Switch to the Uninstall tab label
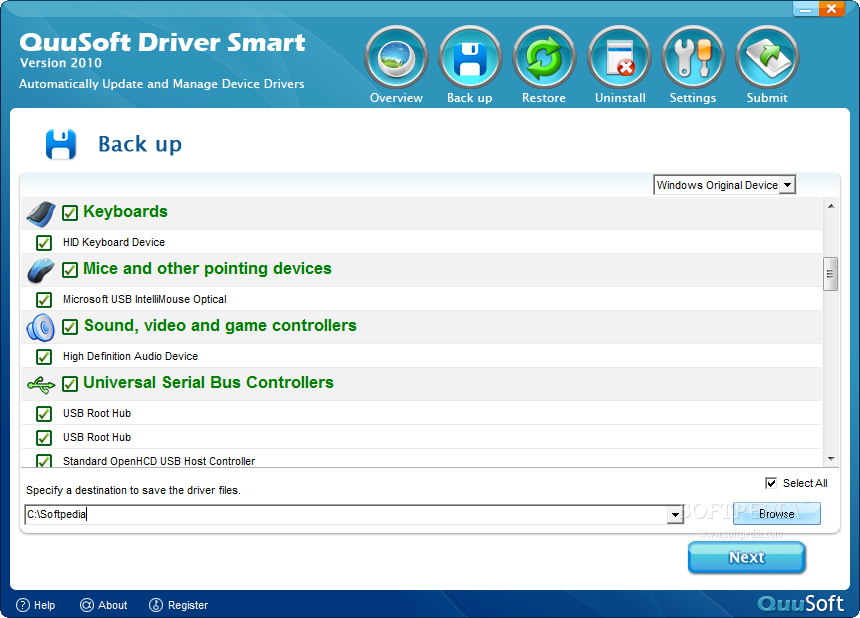 [620, 98]
